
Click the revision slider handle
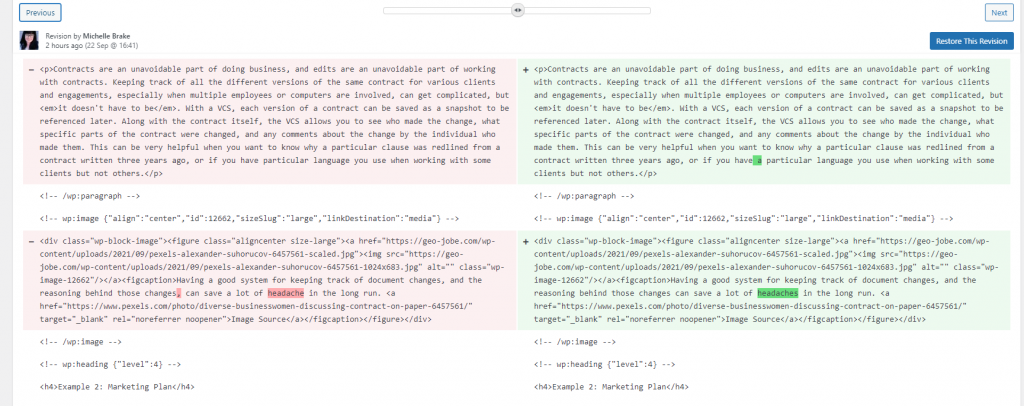517,9
